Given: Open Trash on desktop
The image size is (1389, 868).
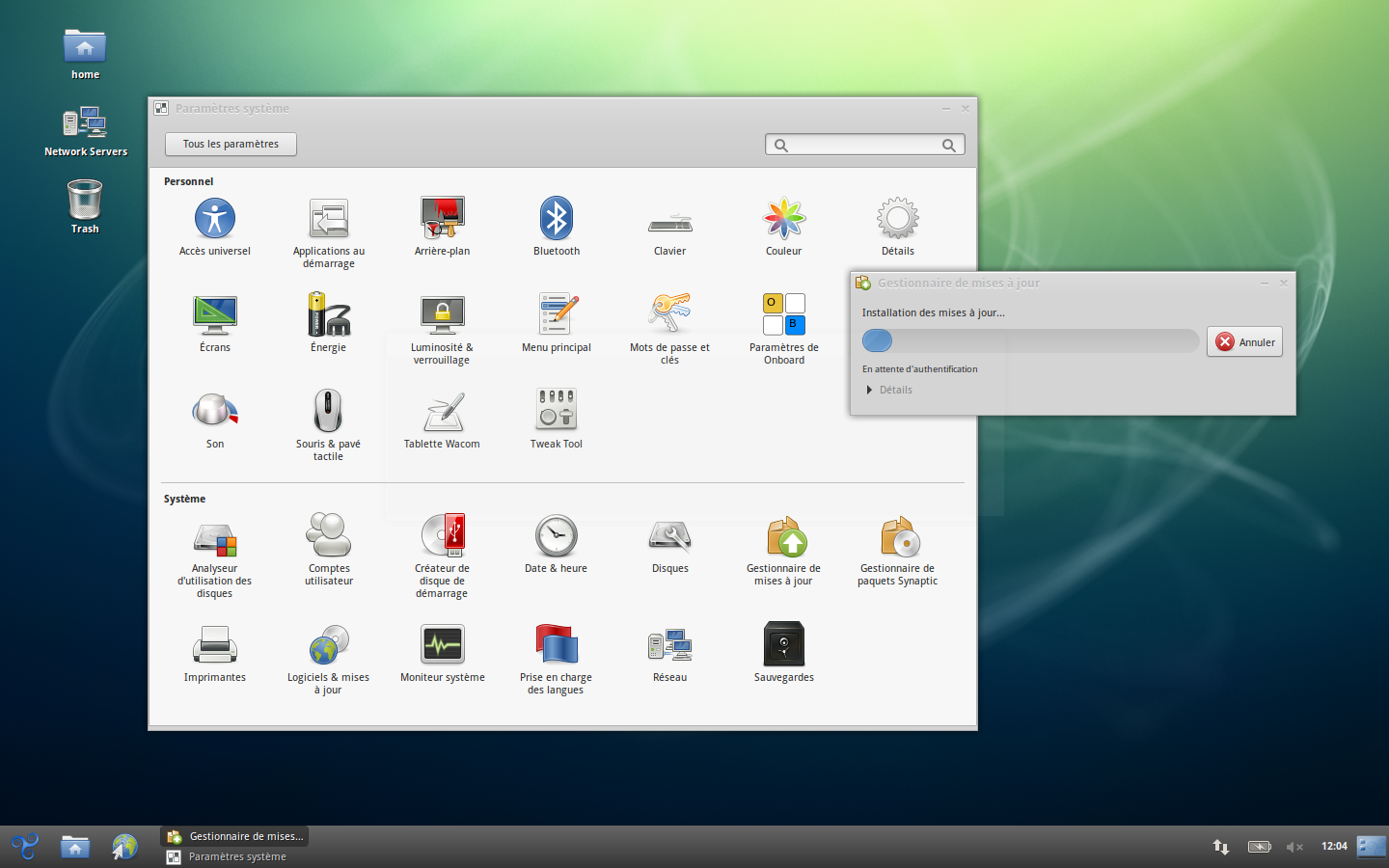Looking at the screenshot, I should (x=85, y=206).
